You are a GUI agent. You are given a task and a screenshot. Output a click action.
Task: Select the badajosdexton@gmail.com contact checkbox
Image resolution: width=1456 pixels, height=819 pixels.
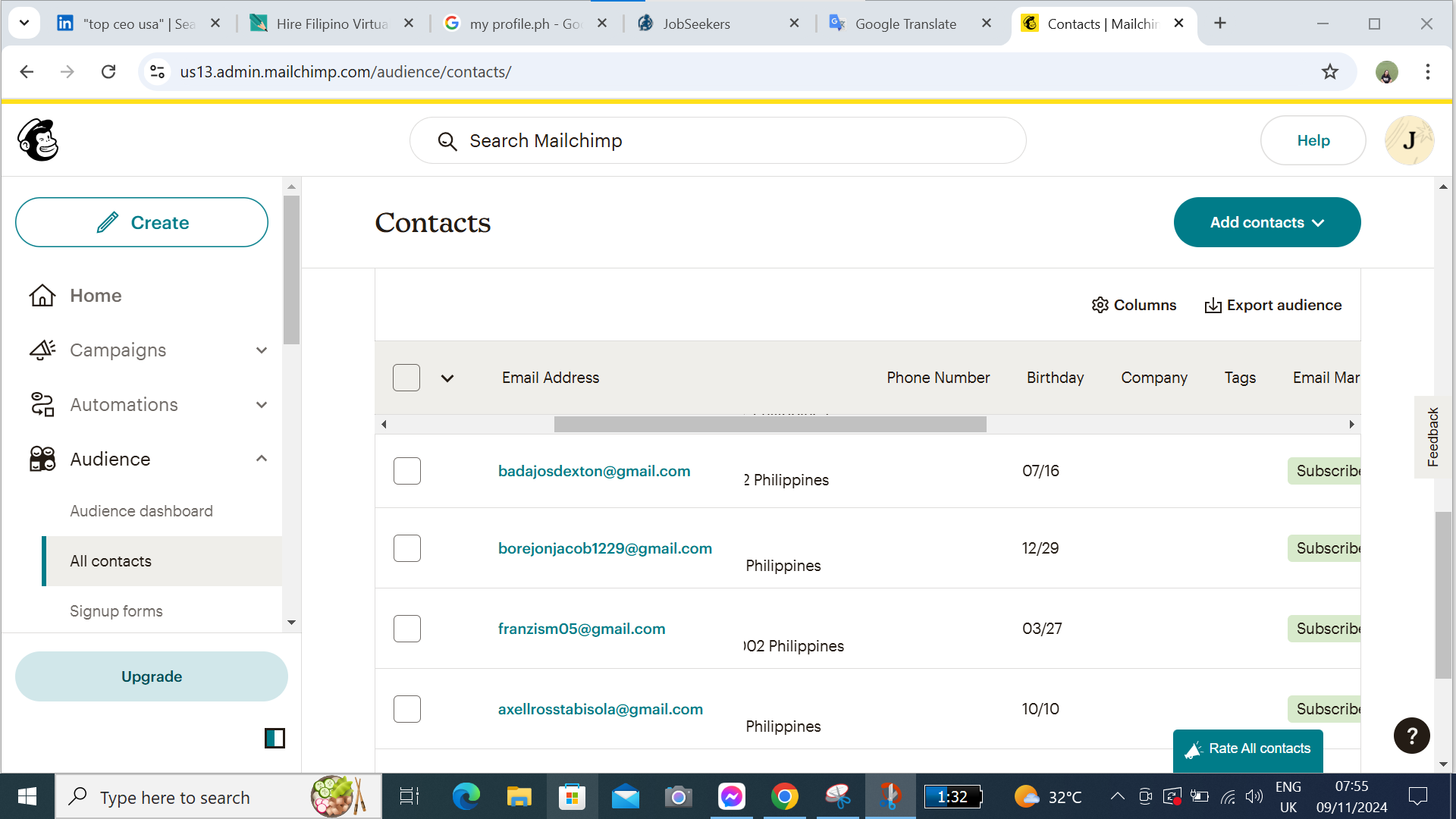pos(407,471)
